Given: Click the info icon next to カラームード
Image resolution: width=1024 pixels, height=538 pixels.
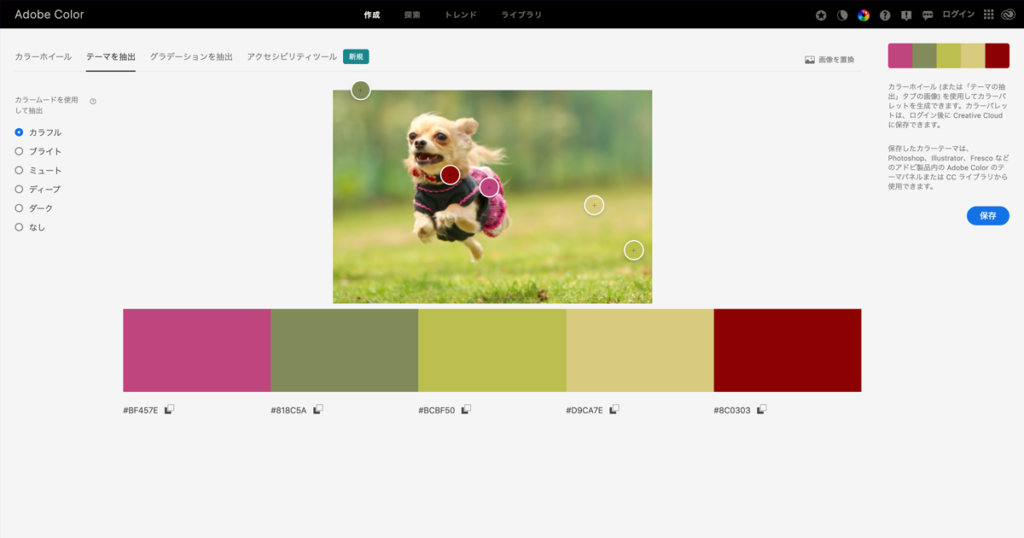Looking at the screenshot, I should point(93,101).
